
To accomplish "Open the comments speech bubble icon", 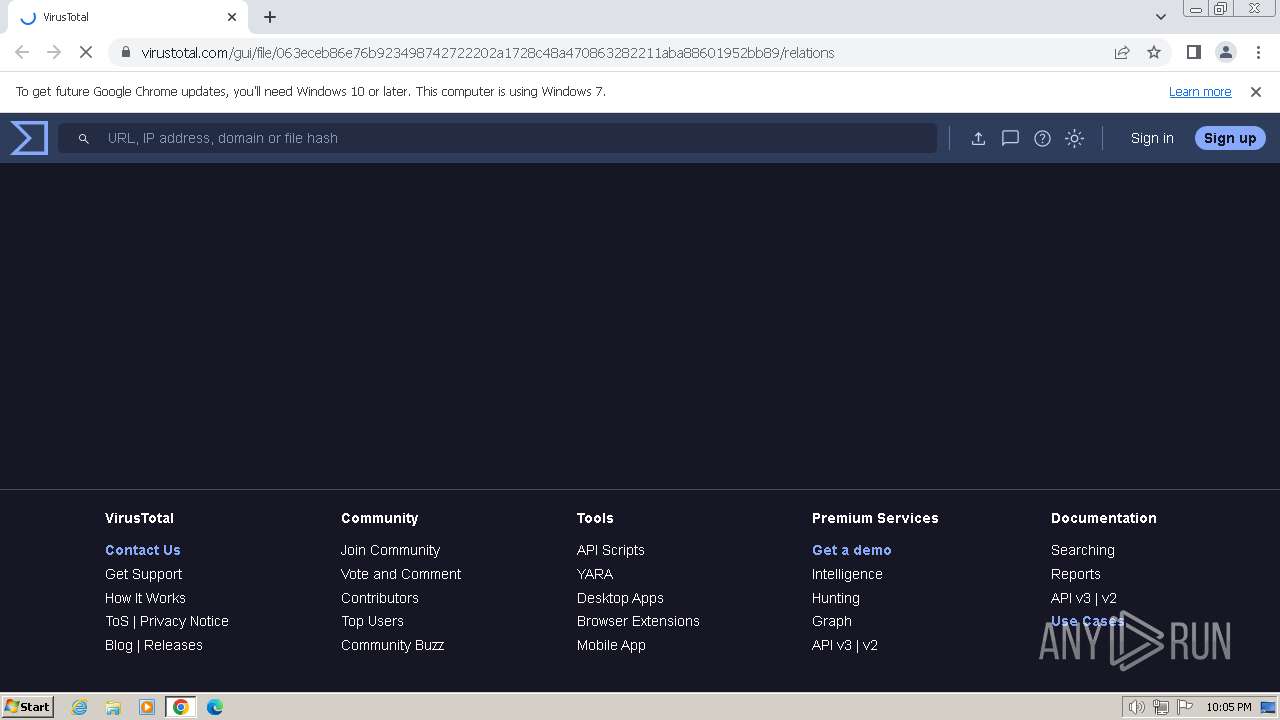I will tap(1010, 138).
